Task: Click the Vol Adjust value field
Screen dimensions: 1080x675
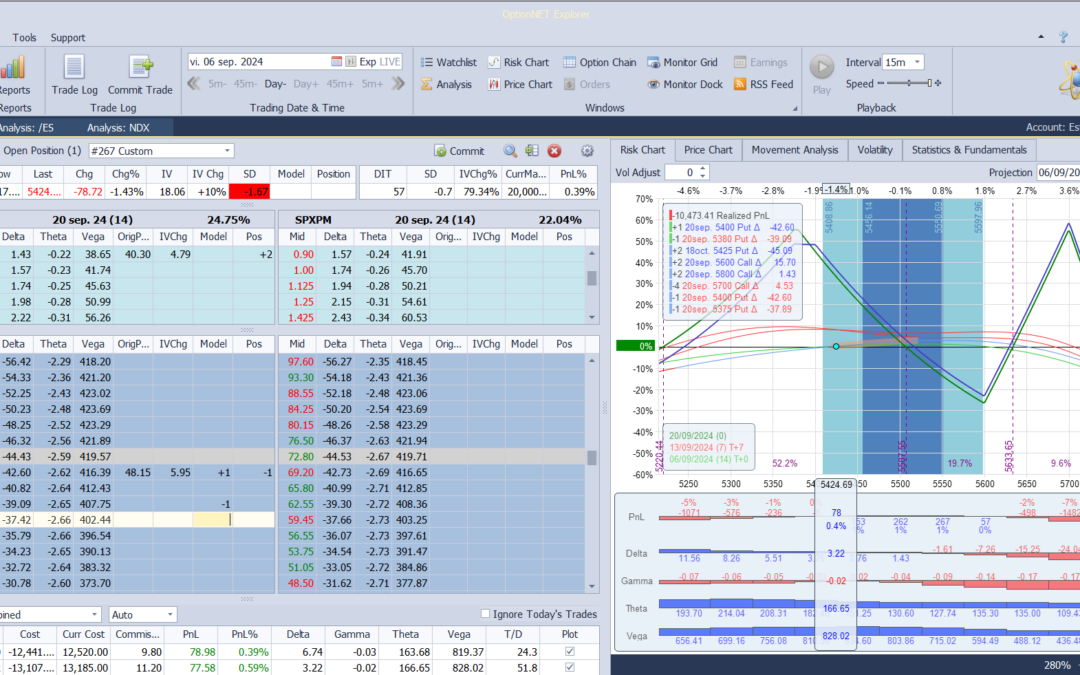Action: [x=681, y=172]
